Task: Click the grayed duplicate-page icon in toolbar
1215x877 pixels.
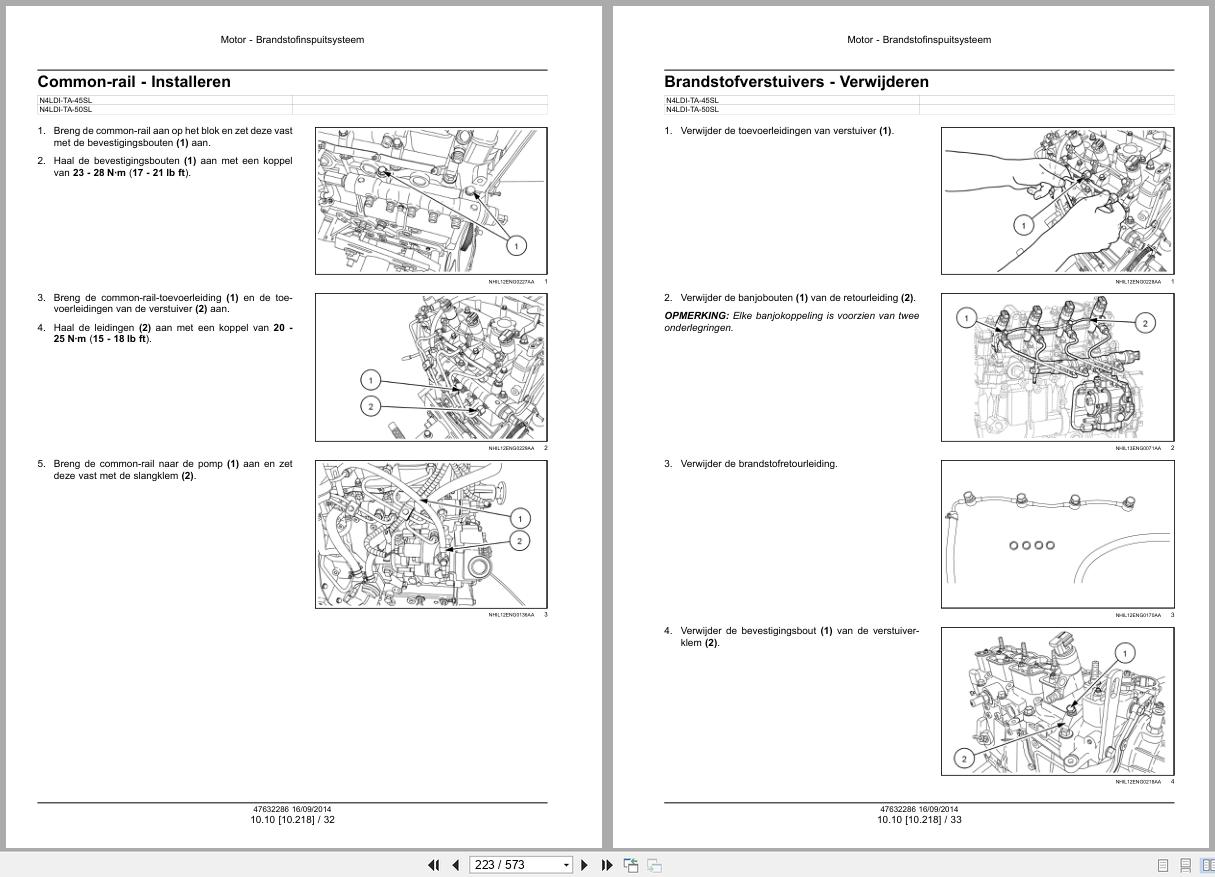Action: click(x=653, y=864)
